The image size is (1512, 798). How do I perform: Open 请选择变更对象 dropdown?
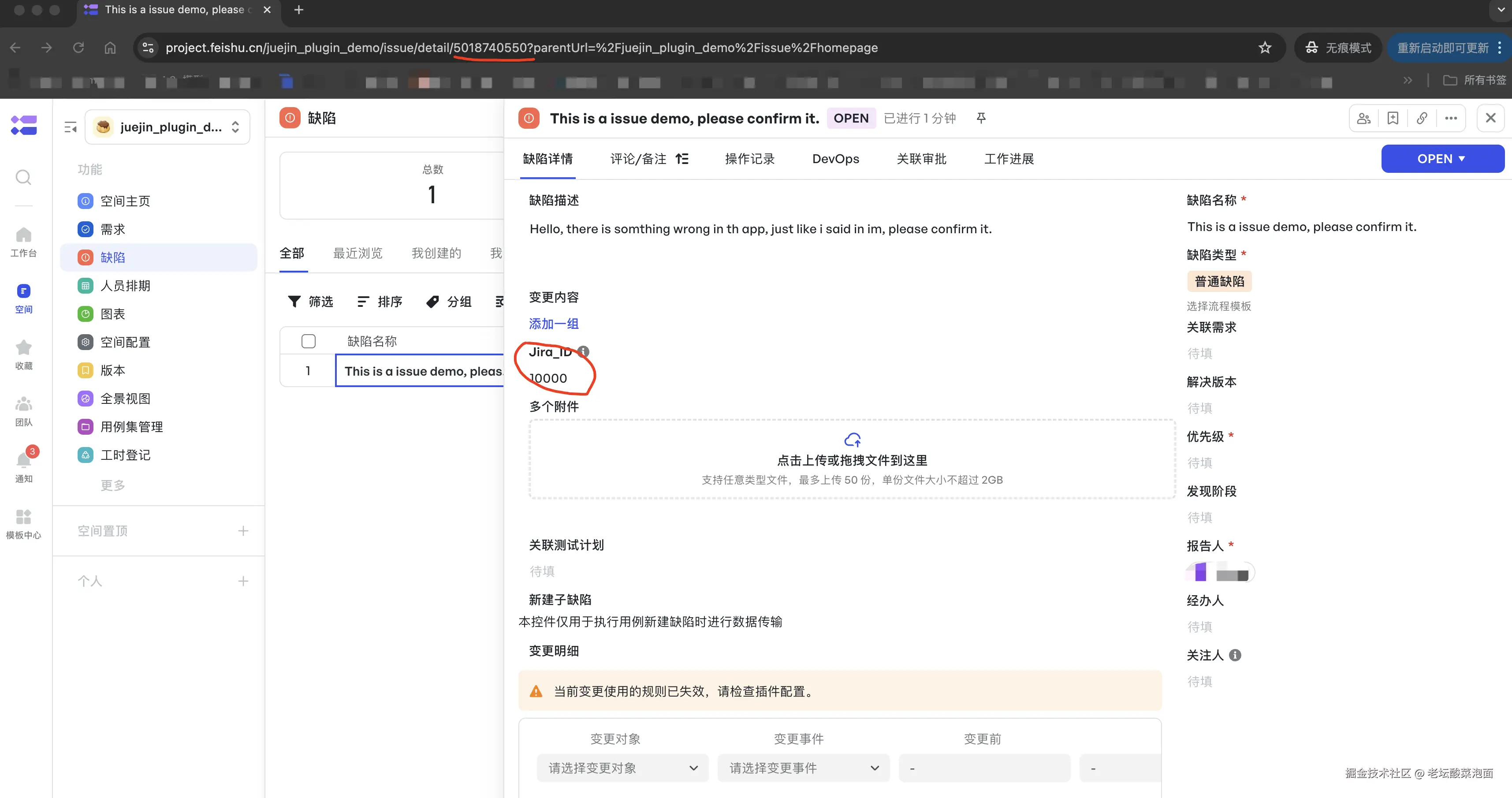pos(622,768)
